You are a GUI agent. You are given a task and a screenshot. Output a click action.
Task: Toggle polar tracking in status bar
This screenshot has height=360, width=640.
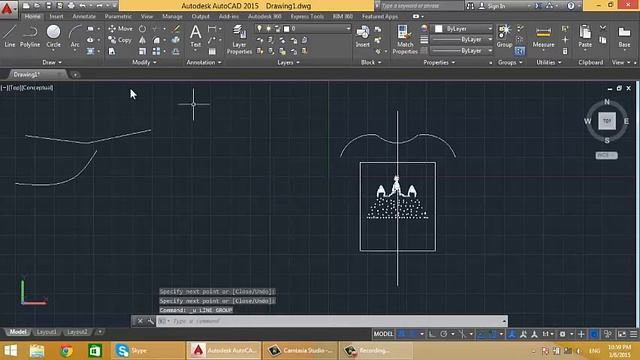pos(443,334)
